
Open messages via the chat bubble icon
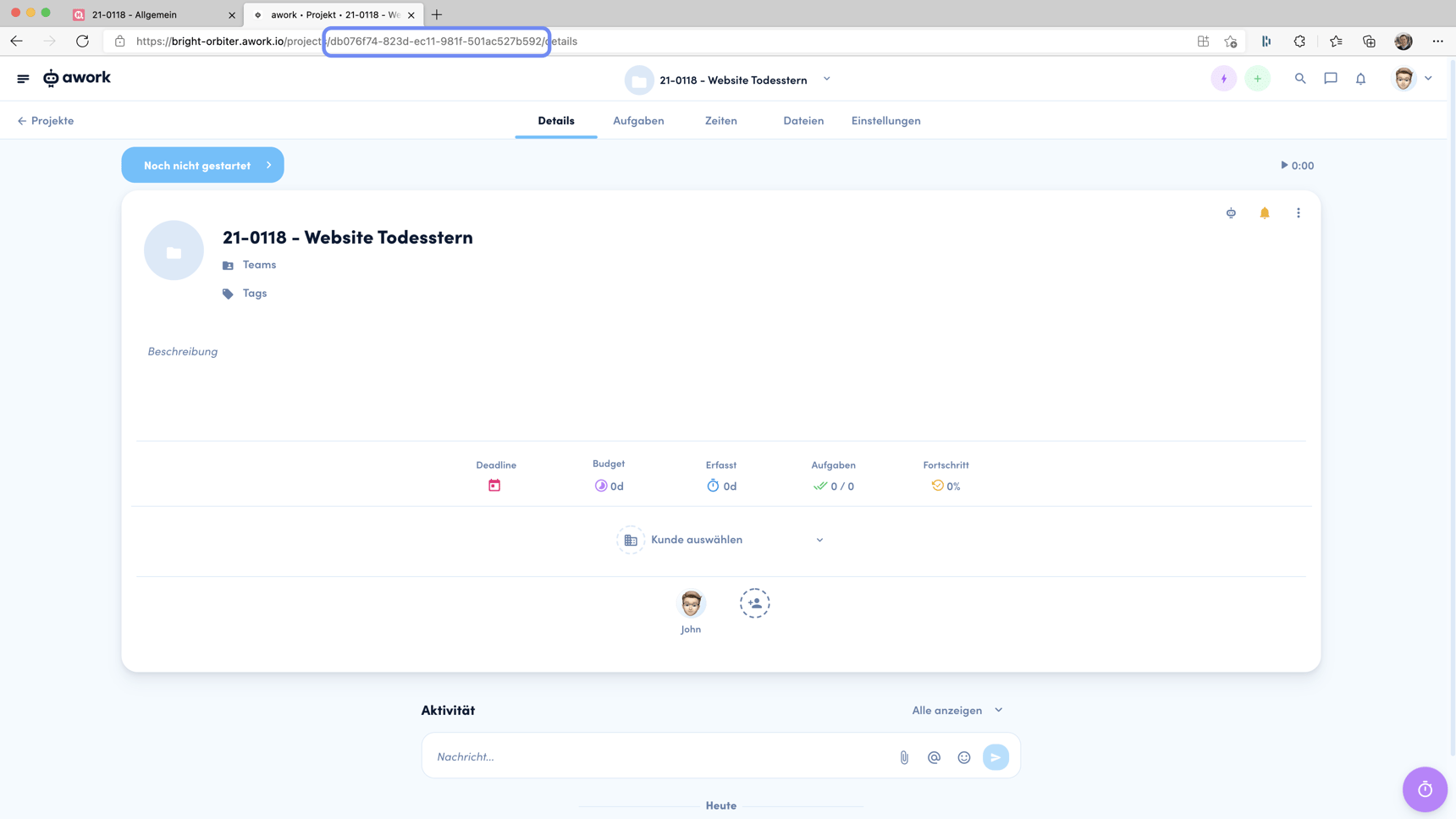(1331, 78)
